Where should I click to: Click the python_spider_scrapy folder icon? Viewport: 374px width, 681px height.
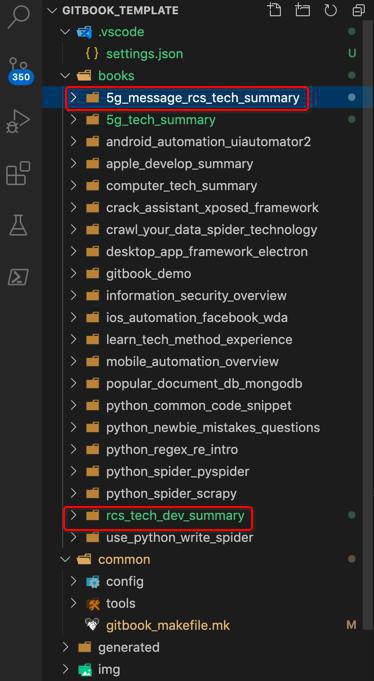pyautogui.click(x=92, y=493)
